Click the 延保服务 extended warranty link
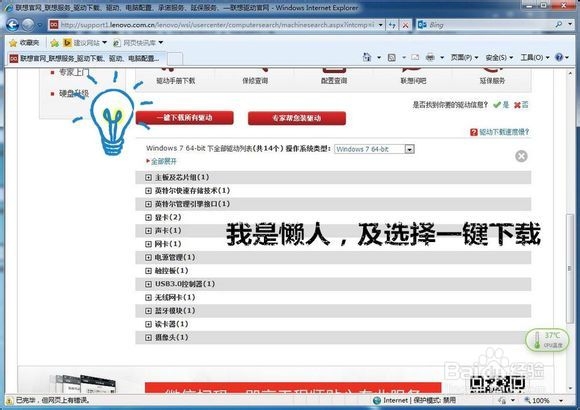This screenshot has width=580, height=410. tap(492, 81)
